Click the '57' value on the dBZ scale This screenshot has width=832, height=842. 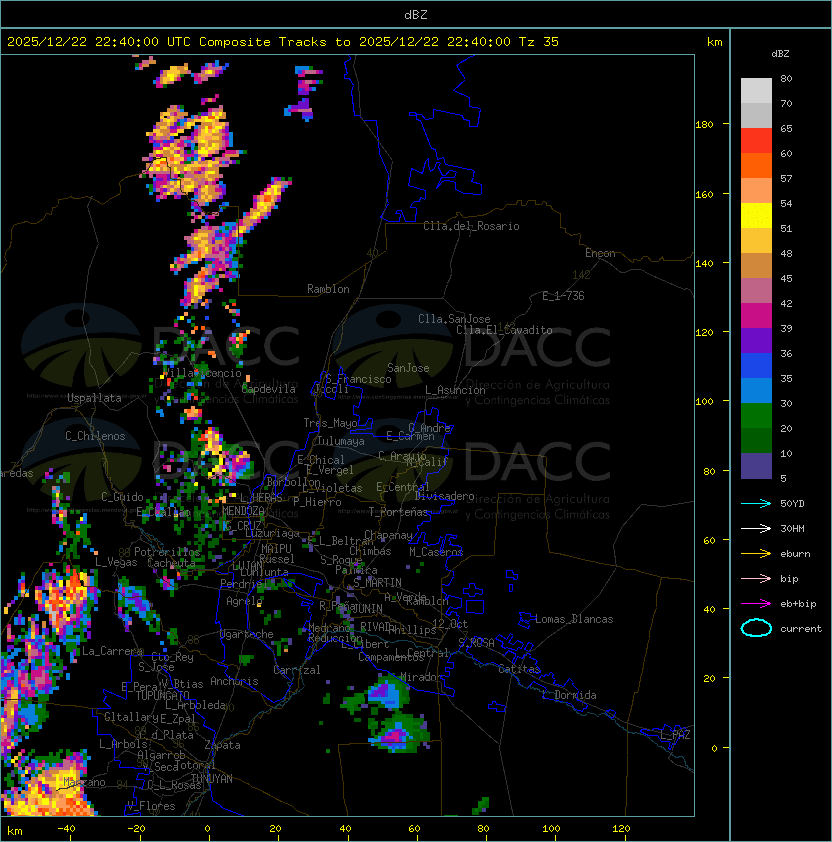[786, 178]
